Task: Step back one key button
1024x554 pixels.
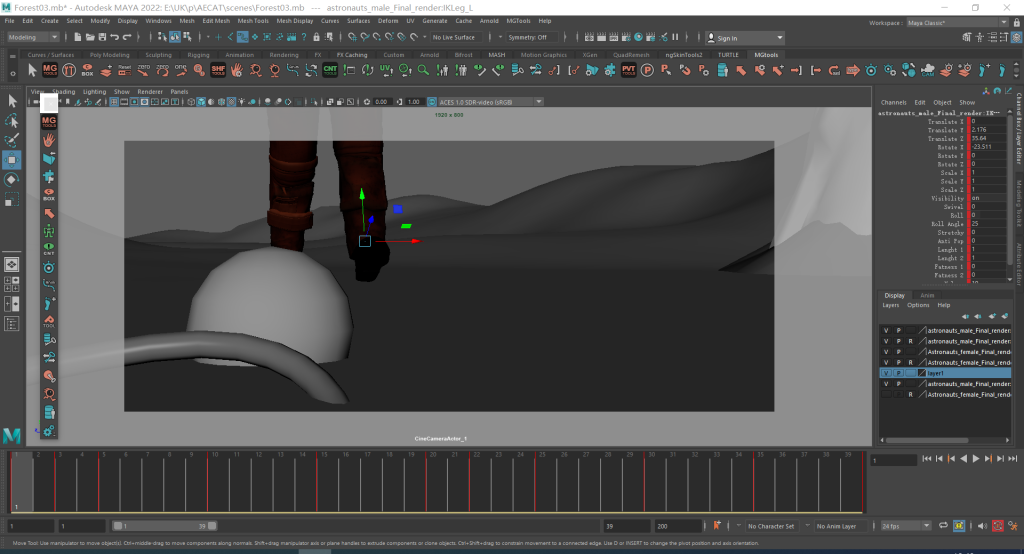Action: tap(952, 459)
